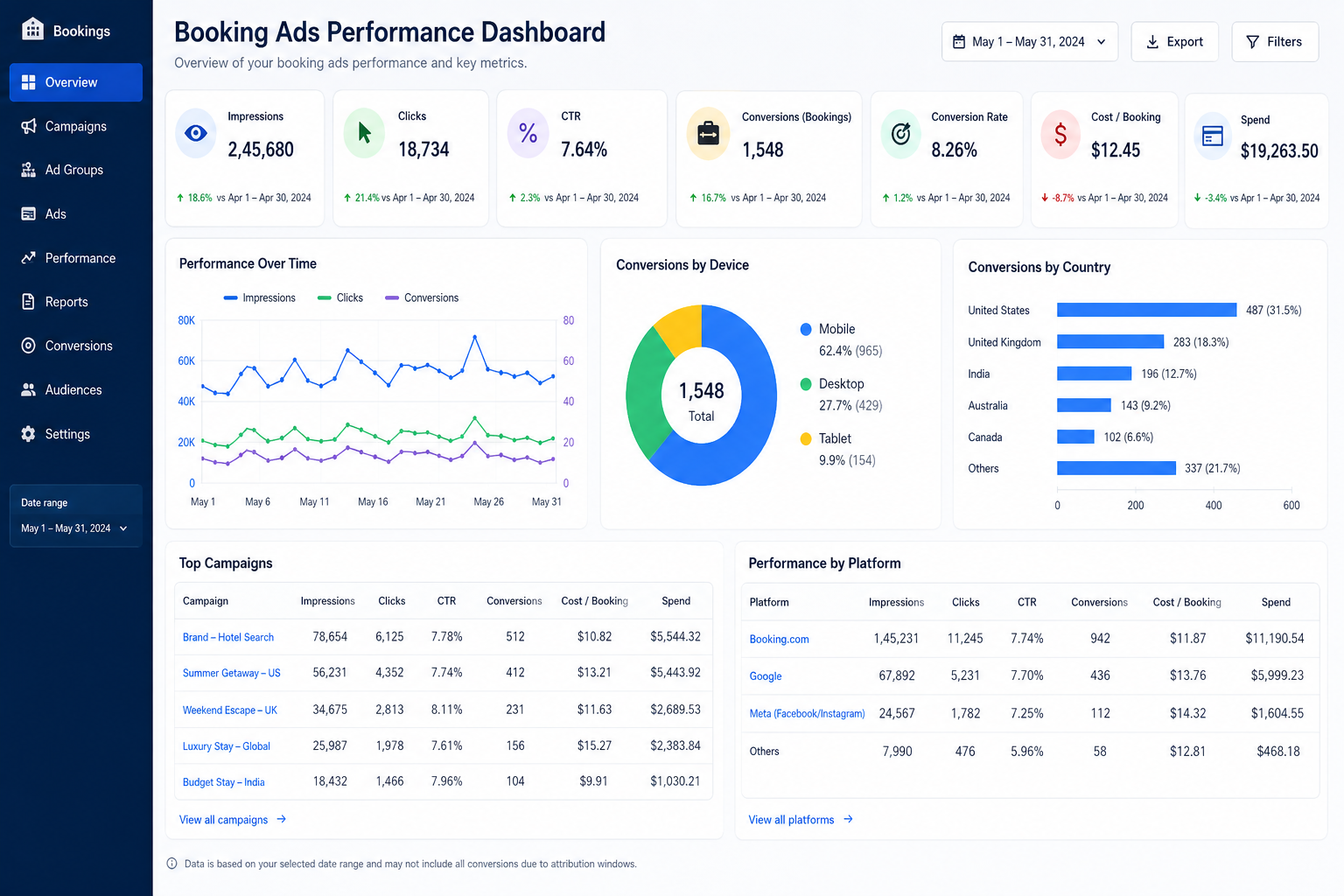Image resolution: width=1344 pixels, height=896 pixels.
Task: Open the Budget Stay – India campaign link
Action: (x=223, y=782)
